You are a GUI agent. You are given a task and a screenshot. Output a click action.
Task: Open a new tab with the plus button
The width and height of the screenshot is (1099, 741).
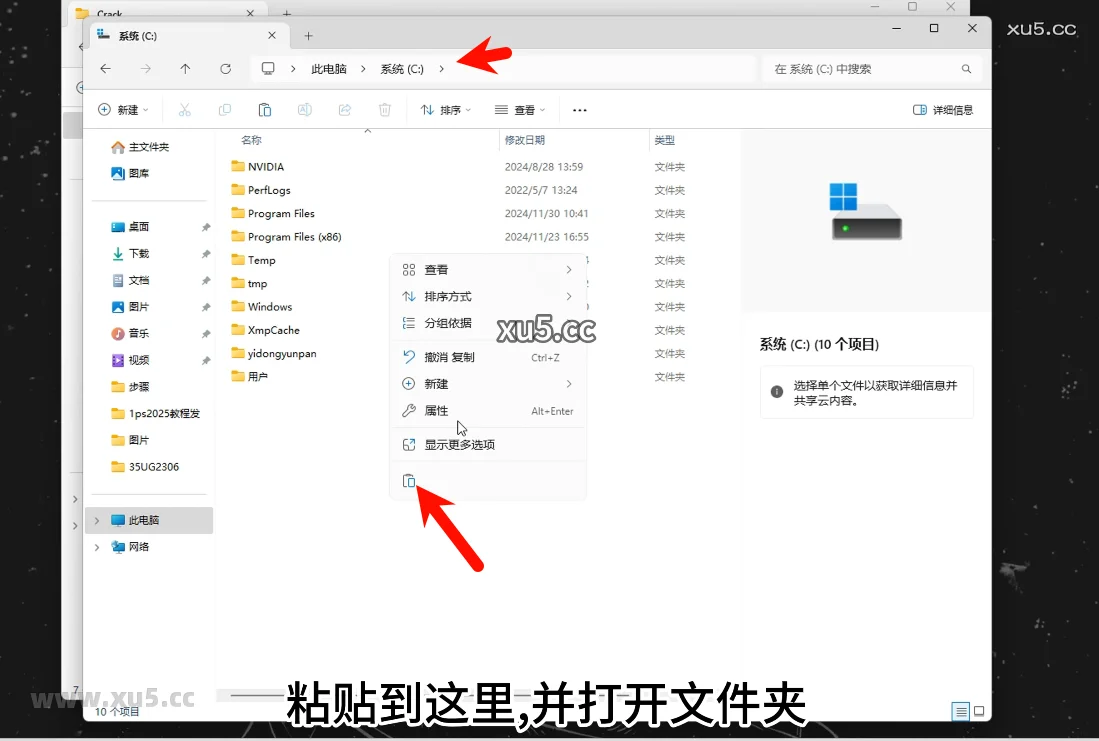[308, 35]
